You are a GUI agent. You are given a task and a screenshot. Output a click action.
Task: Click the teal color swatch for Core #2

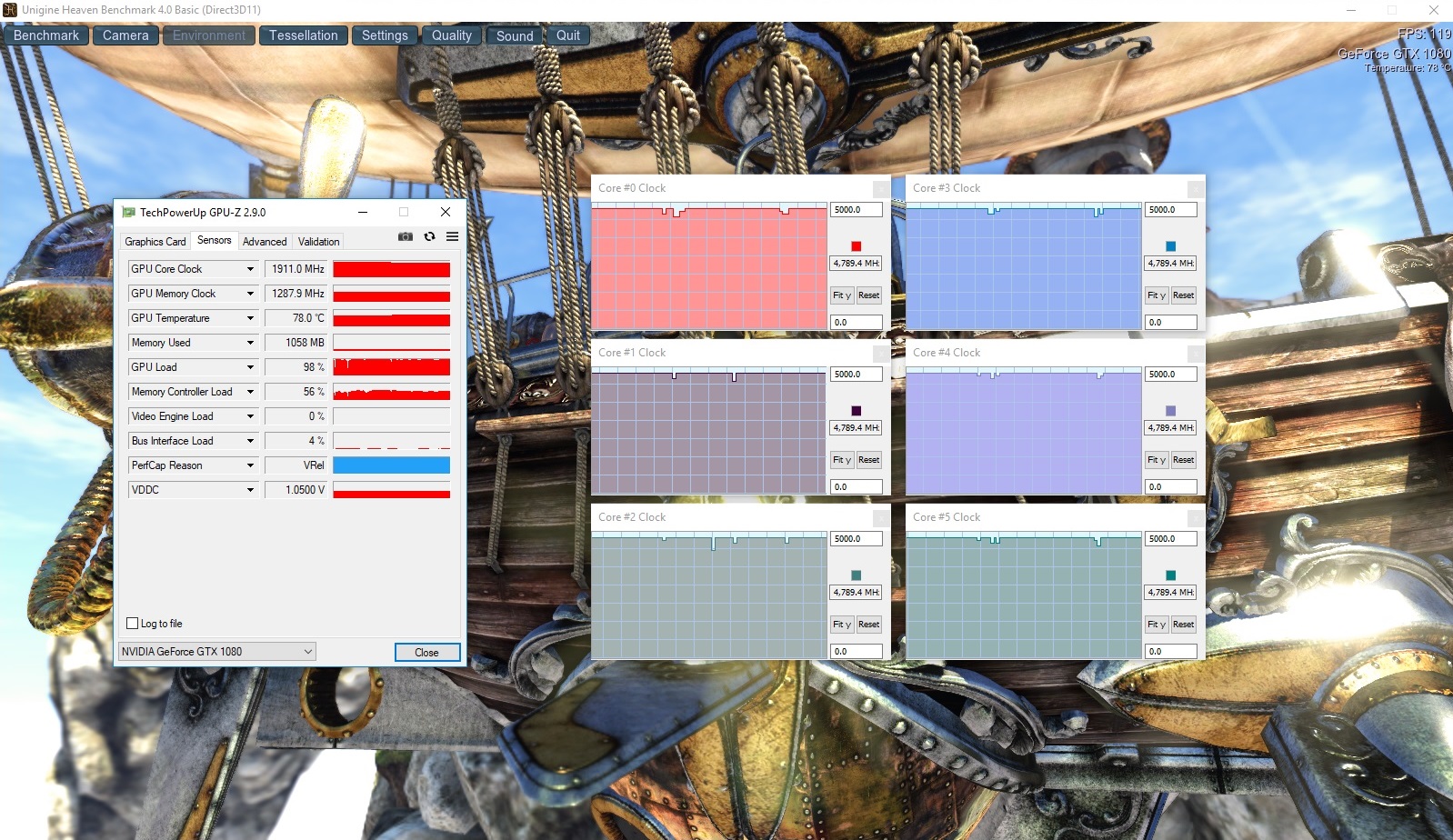click(857, 575)
